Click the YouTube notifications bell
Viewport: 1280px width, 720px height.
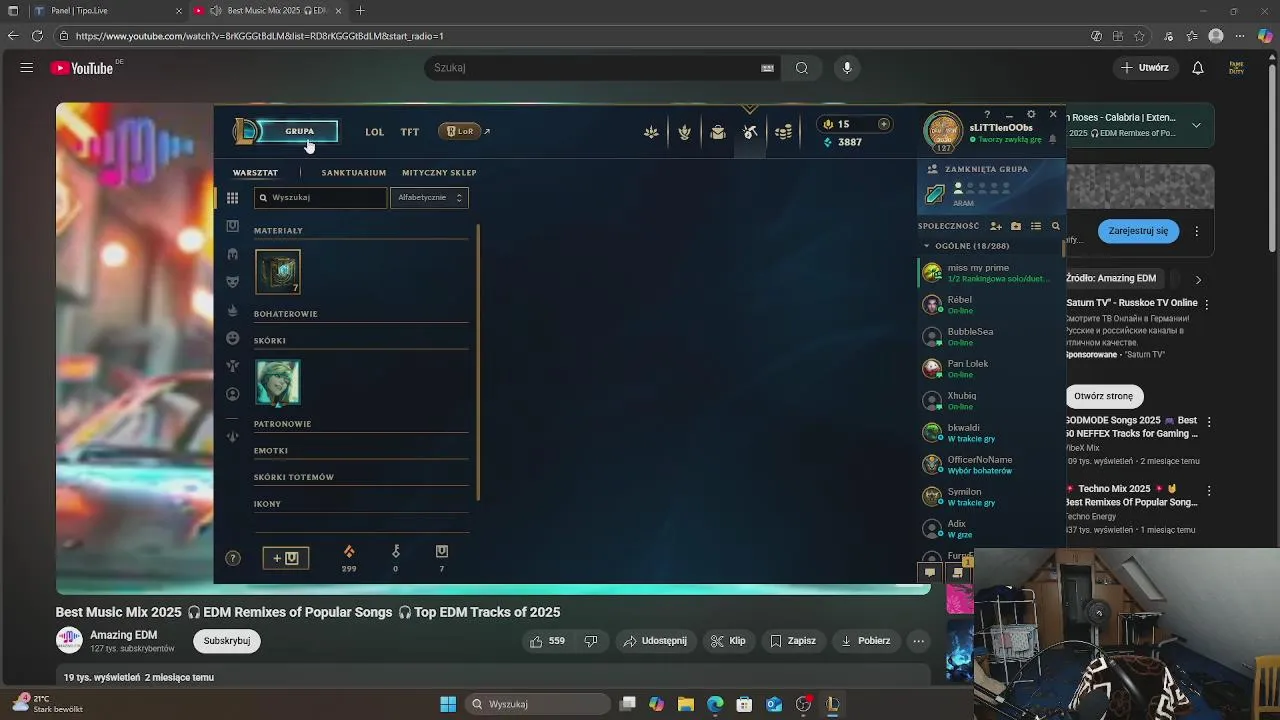1198,68
